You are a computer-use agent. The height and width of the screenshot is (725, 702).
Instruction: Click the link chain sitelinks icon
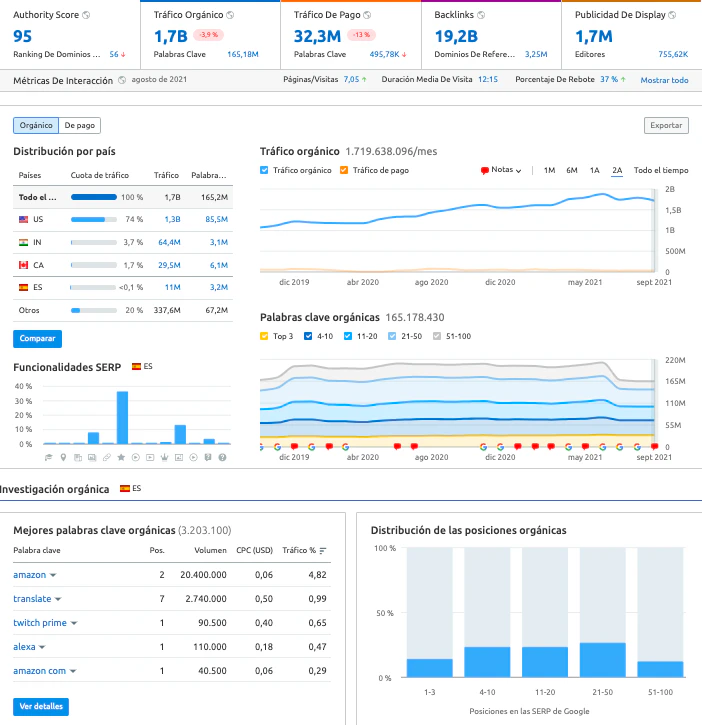click(x=106, y=457)
